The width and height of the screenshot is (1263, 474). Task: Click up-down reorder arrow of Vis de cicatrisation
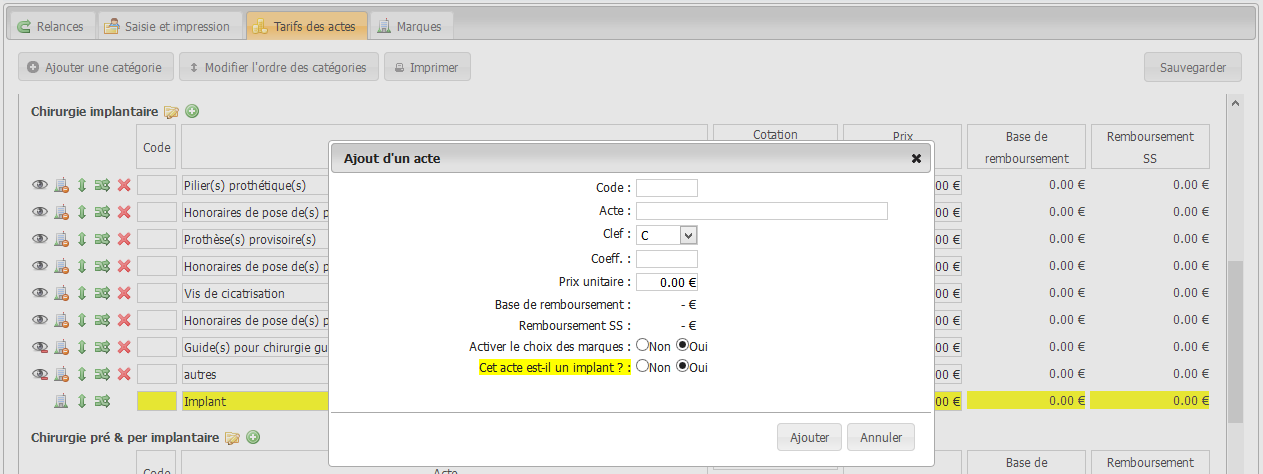(x=82, y=293)
